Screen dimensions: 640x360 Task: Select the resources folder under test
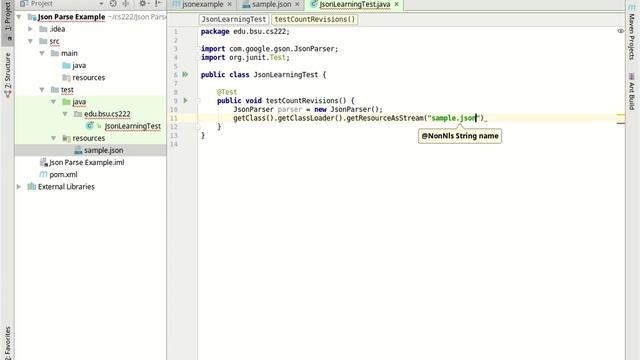pos(89,138)
